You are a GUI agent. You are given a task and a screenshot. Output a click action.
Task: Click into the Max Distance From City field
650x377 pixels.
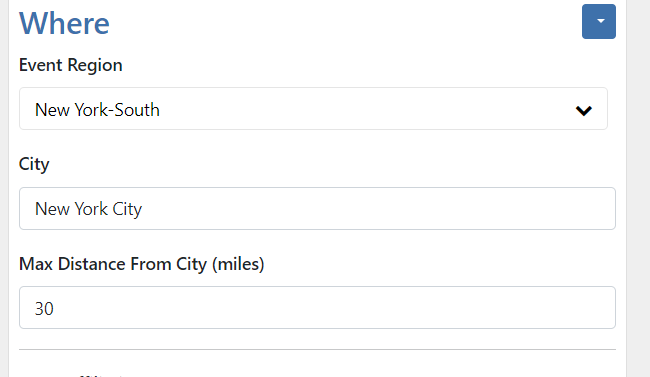pos(317,308)
